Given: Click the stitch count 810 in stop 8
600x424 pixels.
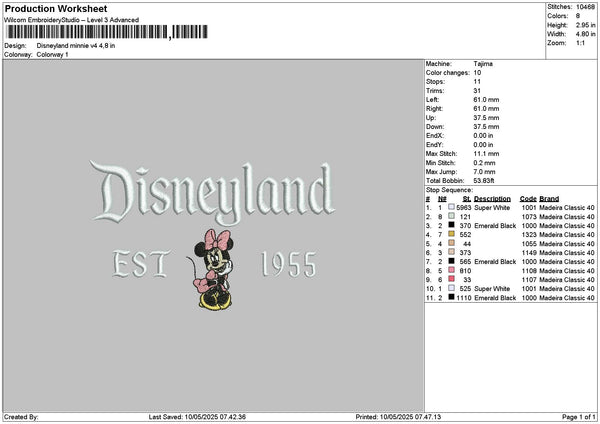Looking at the screenshot, I should click(x=465, y=271).
